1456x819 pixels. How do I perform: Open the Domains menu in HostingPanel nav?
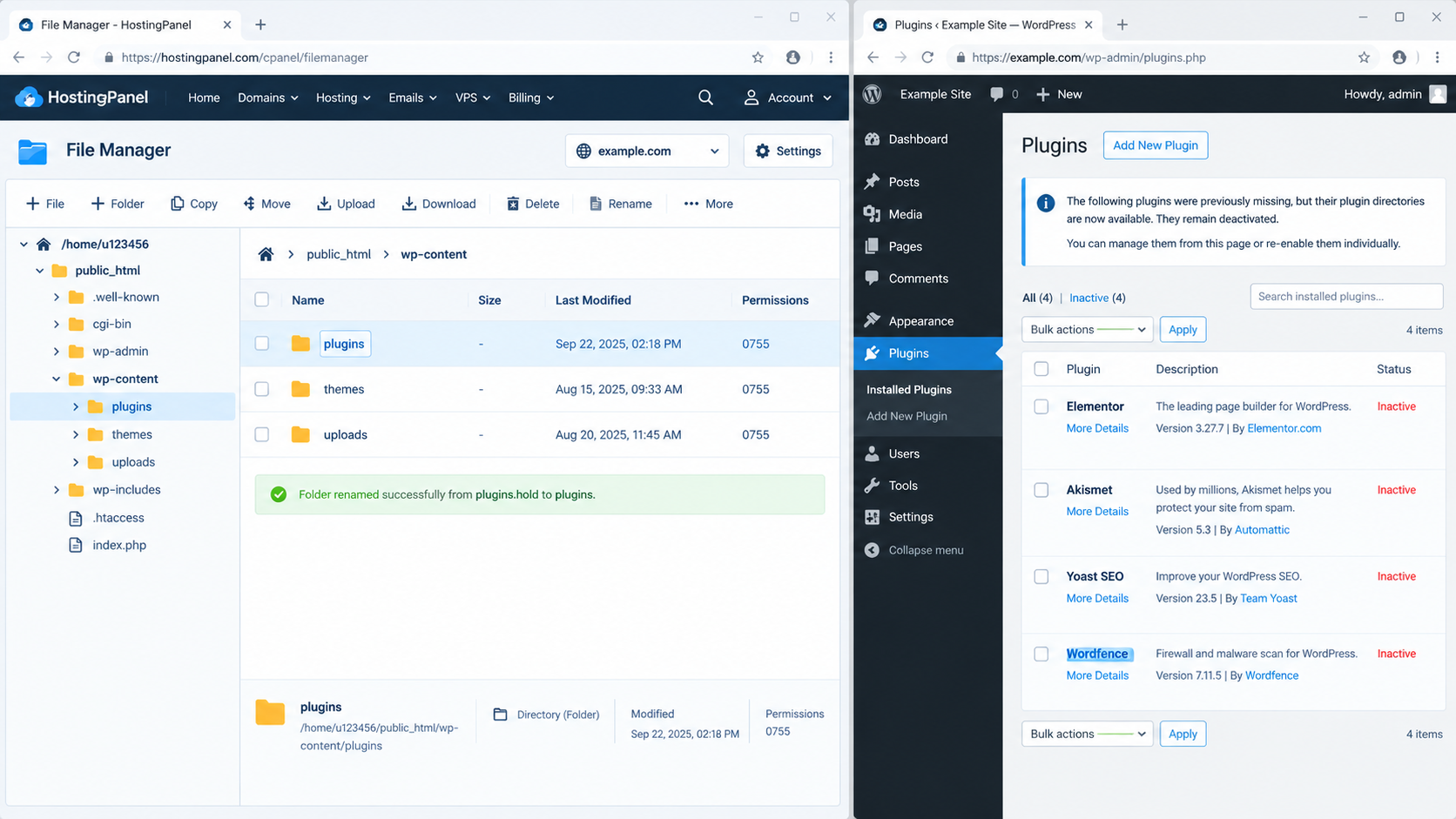click(x=268, y=97)
